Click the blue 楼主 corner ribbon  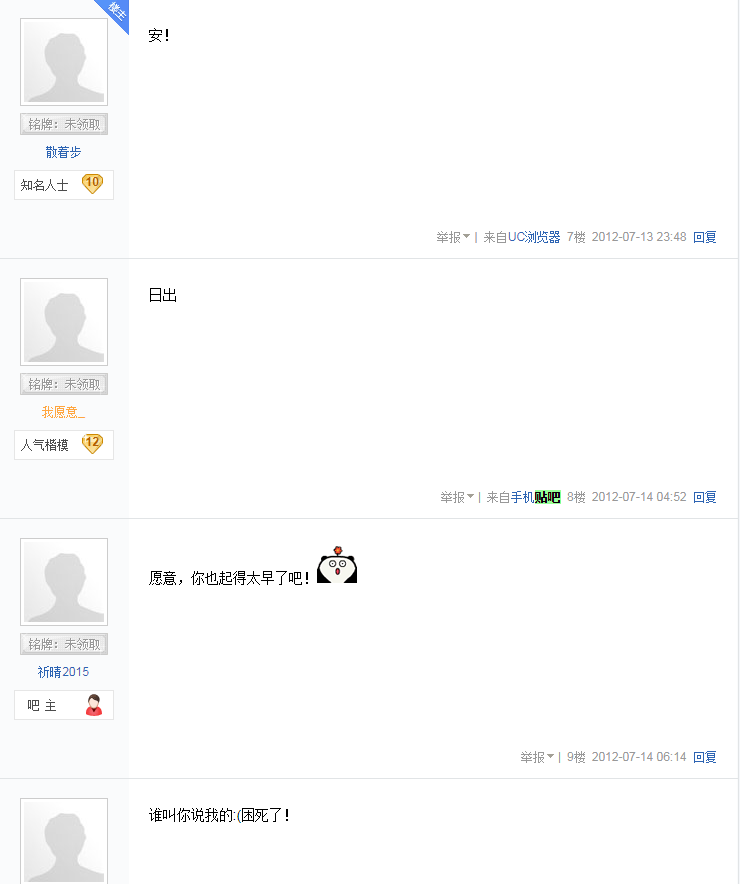(x=114, y=14)
